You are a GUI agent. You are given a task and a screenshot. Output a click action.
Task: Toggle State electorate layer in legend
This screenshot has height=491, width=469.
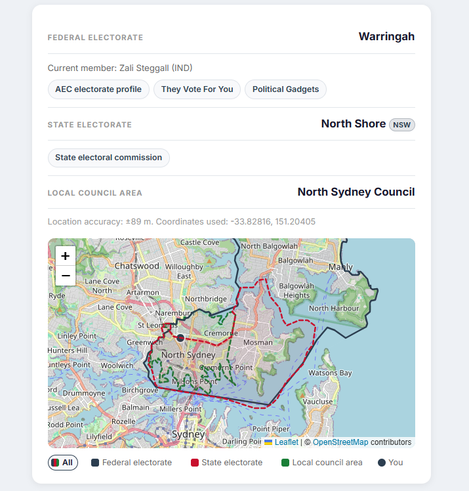(x=227, y=463)
